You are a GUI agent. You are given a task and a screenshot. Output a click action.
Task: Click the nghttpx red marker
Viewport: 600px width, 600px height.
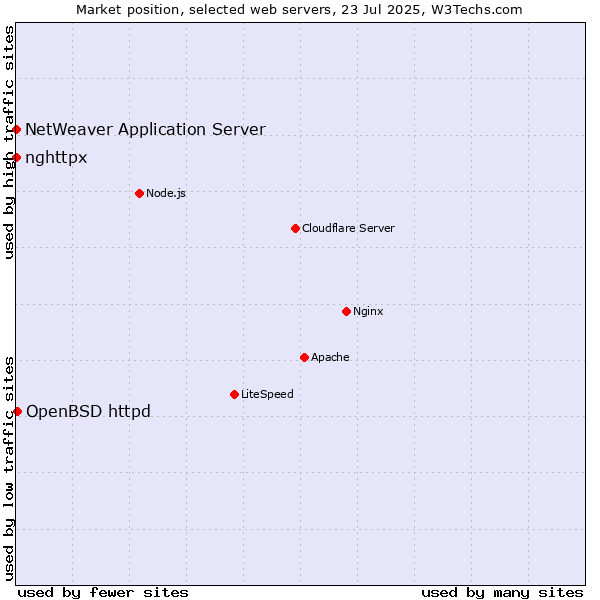coord(16,158)
